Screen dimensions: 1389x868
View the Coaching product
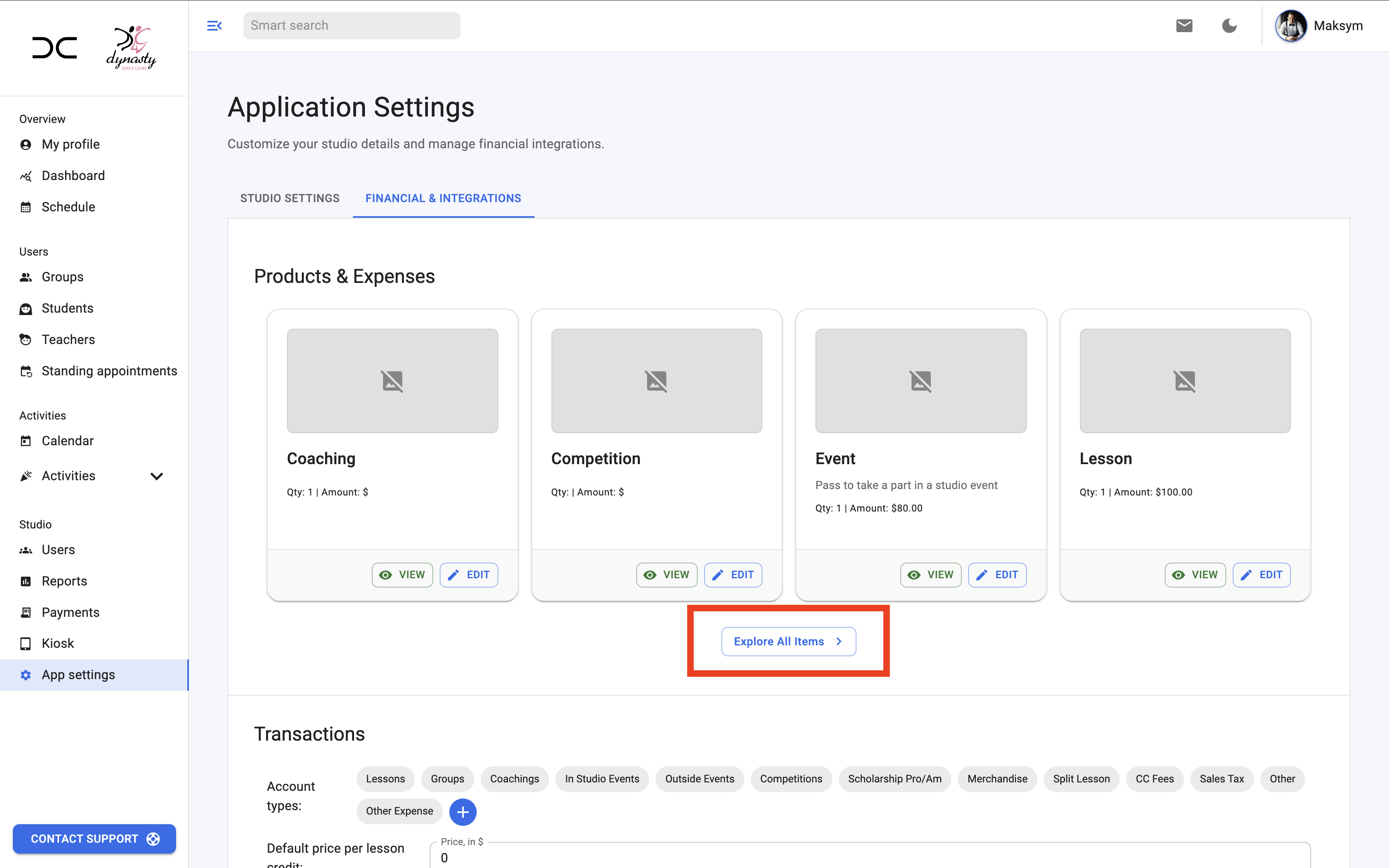click(402, 575)
